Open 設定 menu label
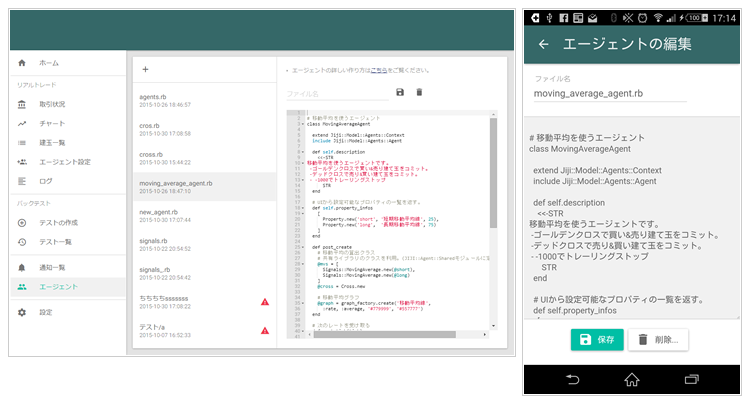 (46, 312)
